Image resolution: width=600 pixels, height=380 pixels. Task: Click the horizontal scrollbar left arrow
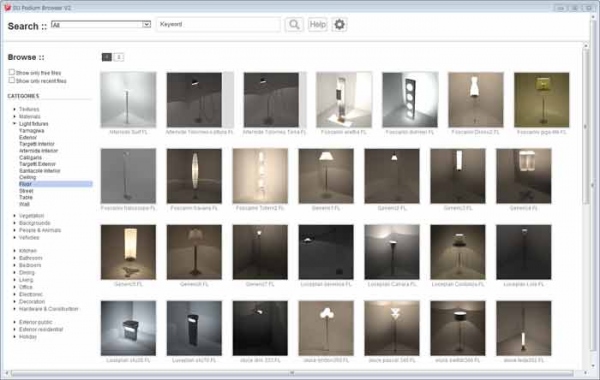(6, 373)
